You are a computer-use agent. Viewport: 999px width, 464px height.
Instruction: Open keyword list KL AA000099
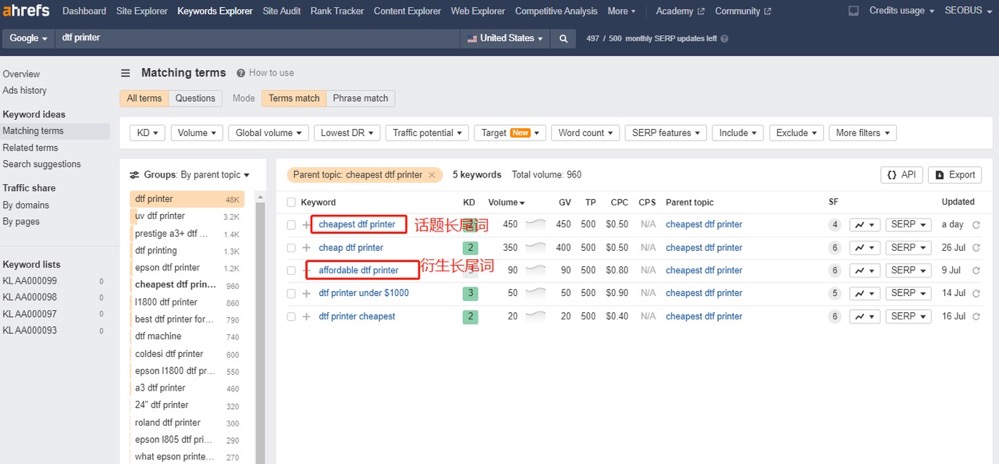tap(29, 280)
